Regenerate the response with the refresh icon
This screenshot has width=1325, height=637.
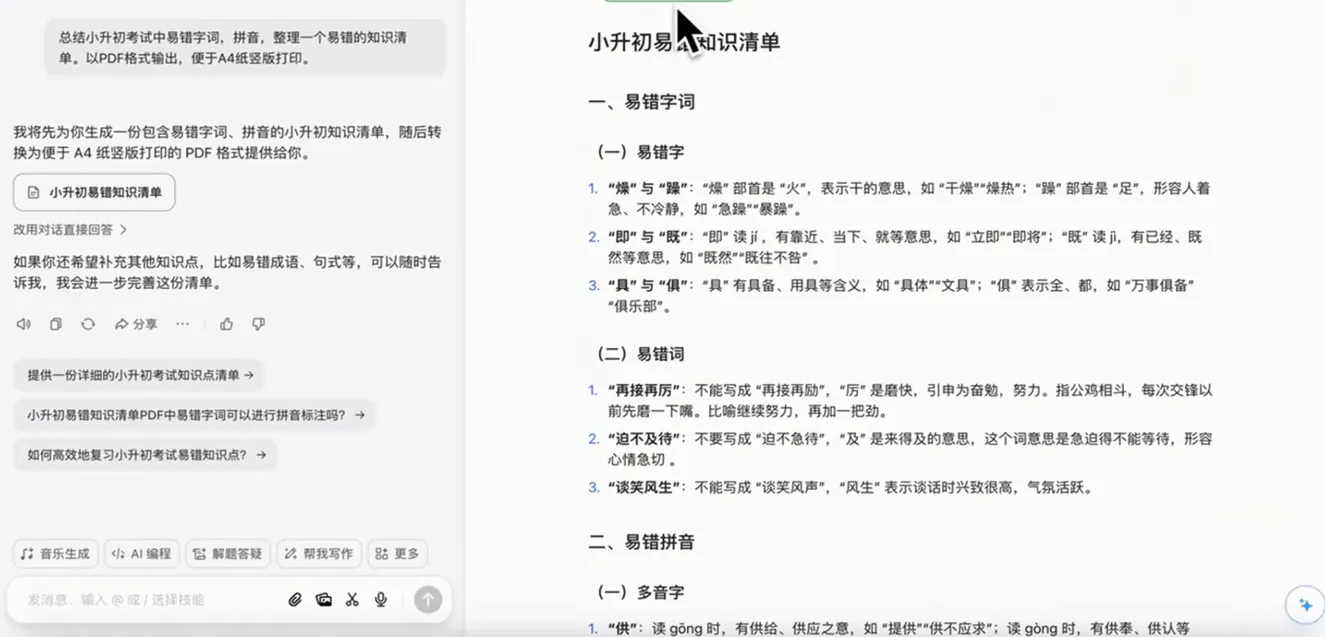pos(88,323)
